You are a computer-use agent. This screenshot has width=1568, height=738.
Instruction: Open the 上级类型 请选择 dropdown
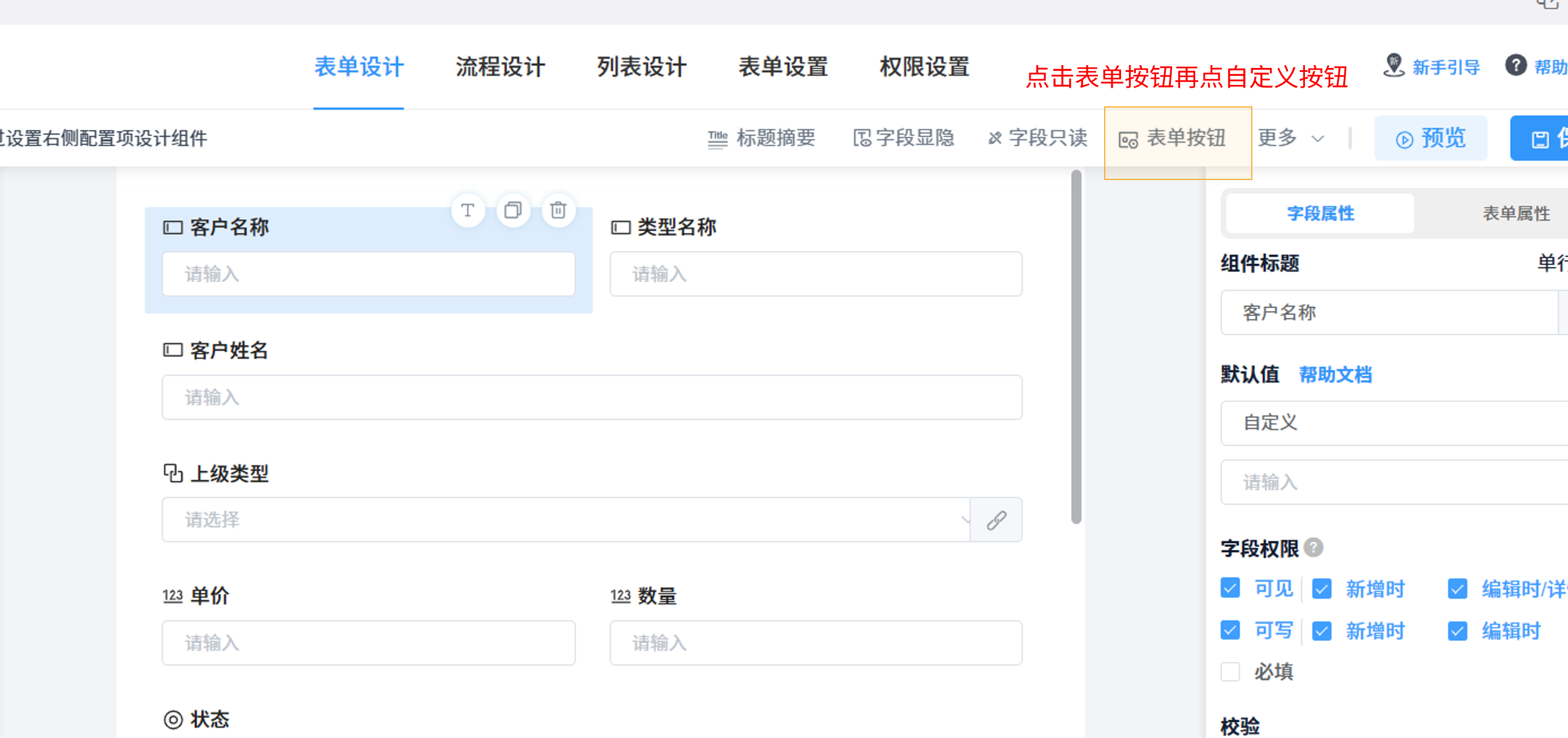[x=566, y=520]
